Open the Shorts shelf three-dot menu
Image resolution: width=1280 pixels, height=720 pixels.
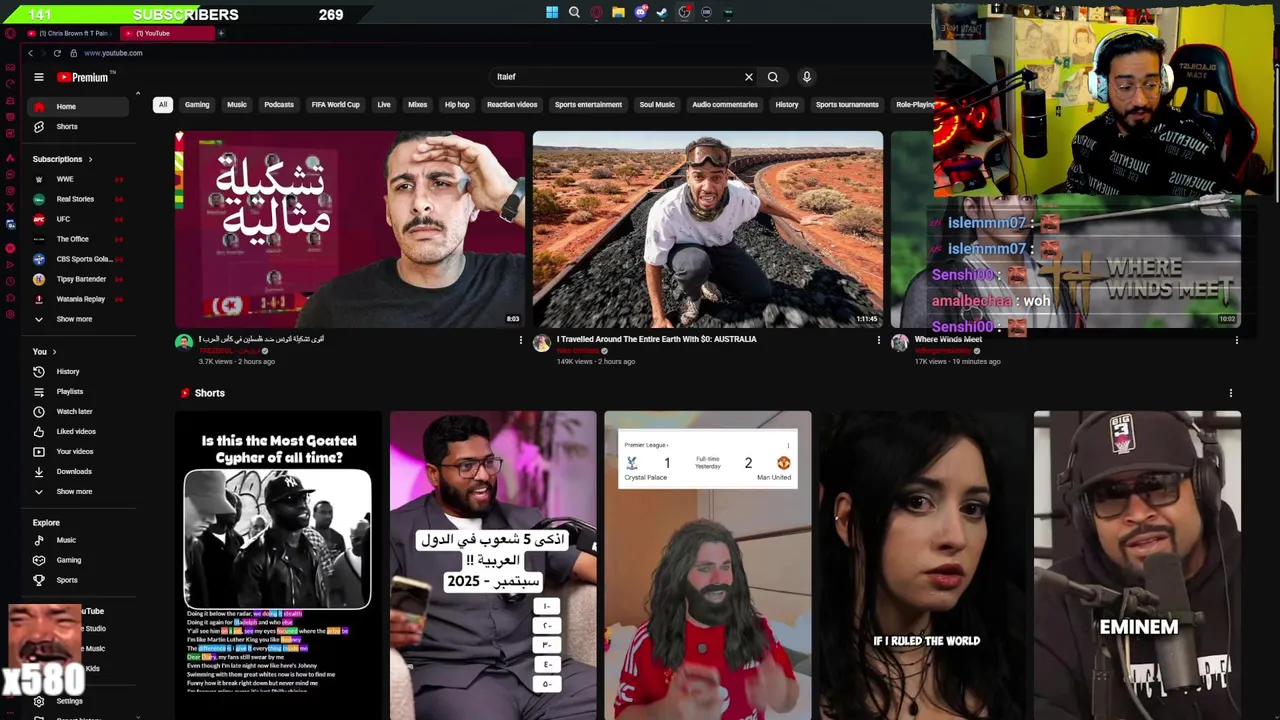[1231, 393]
